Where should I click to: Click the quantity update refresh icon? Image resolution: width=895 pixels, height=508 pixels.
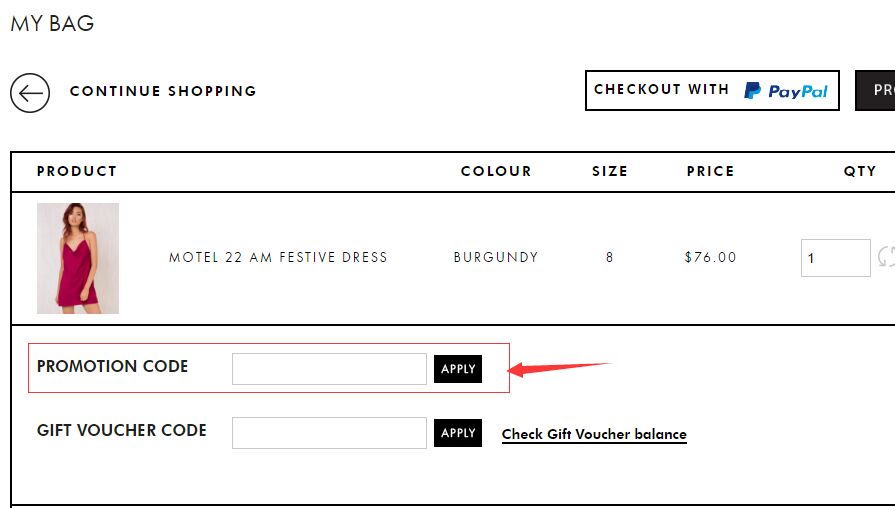886,257
